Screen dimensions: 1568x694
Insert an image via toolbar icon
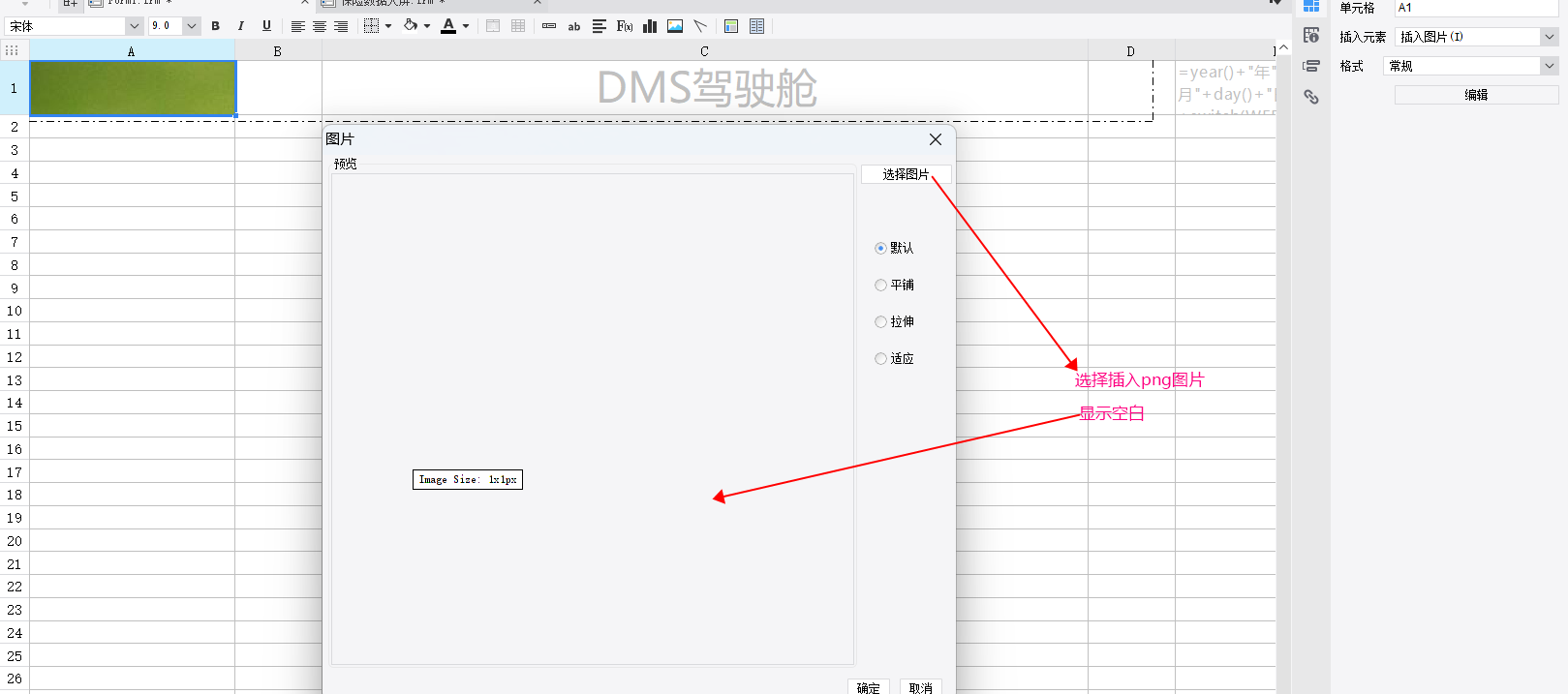(x=675, y=26)
